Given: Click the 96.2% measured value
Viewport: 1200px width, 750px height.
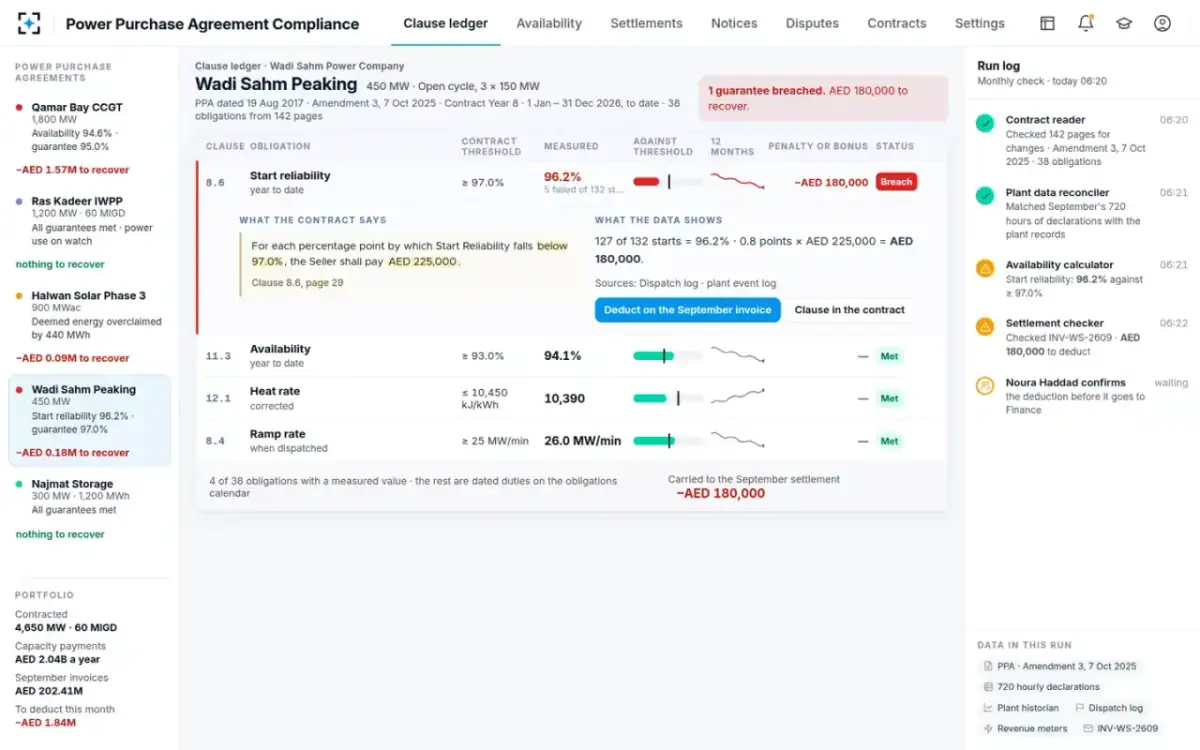Looking at the screenshot, I should [x=562, y=177].
